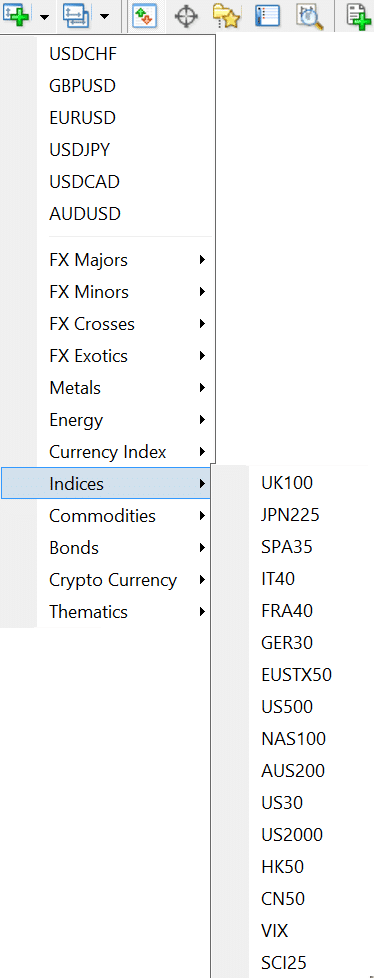Toggle the Terminal panel icon
This screenshot has width=374, height=978.
(268, 16)
